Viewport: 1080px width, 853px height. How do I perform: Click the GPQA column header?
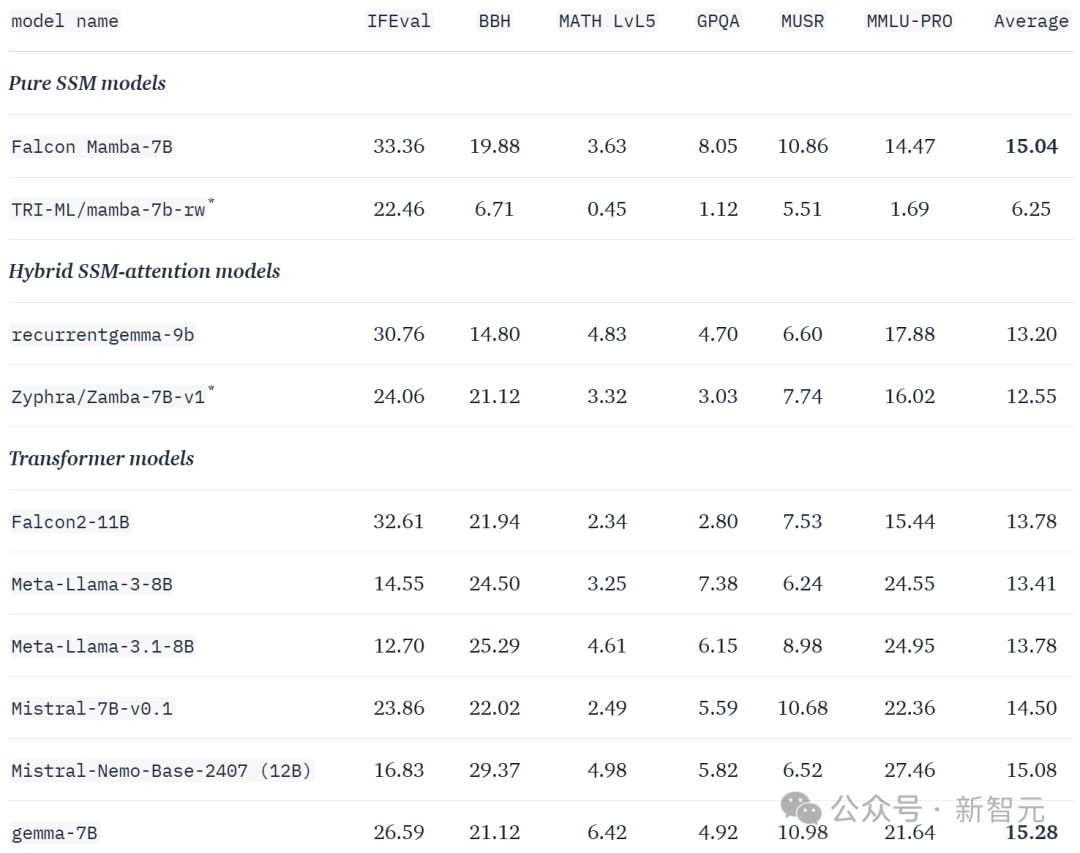pos(718,21)
